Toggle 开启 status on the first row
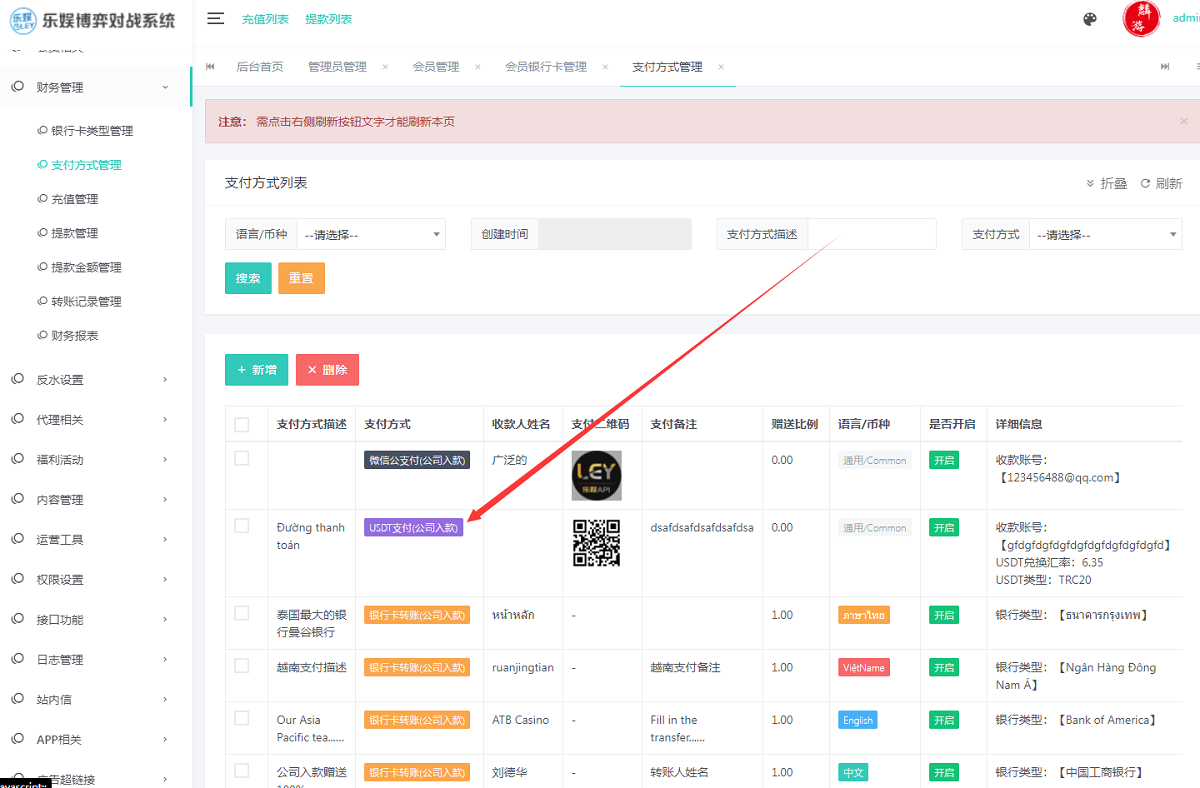Image resolution: width=1200 pixels, height=788 pixels. (x=943, y=459)
